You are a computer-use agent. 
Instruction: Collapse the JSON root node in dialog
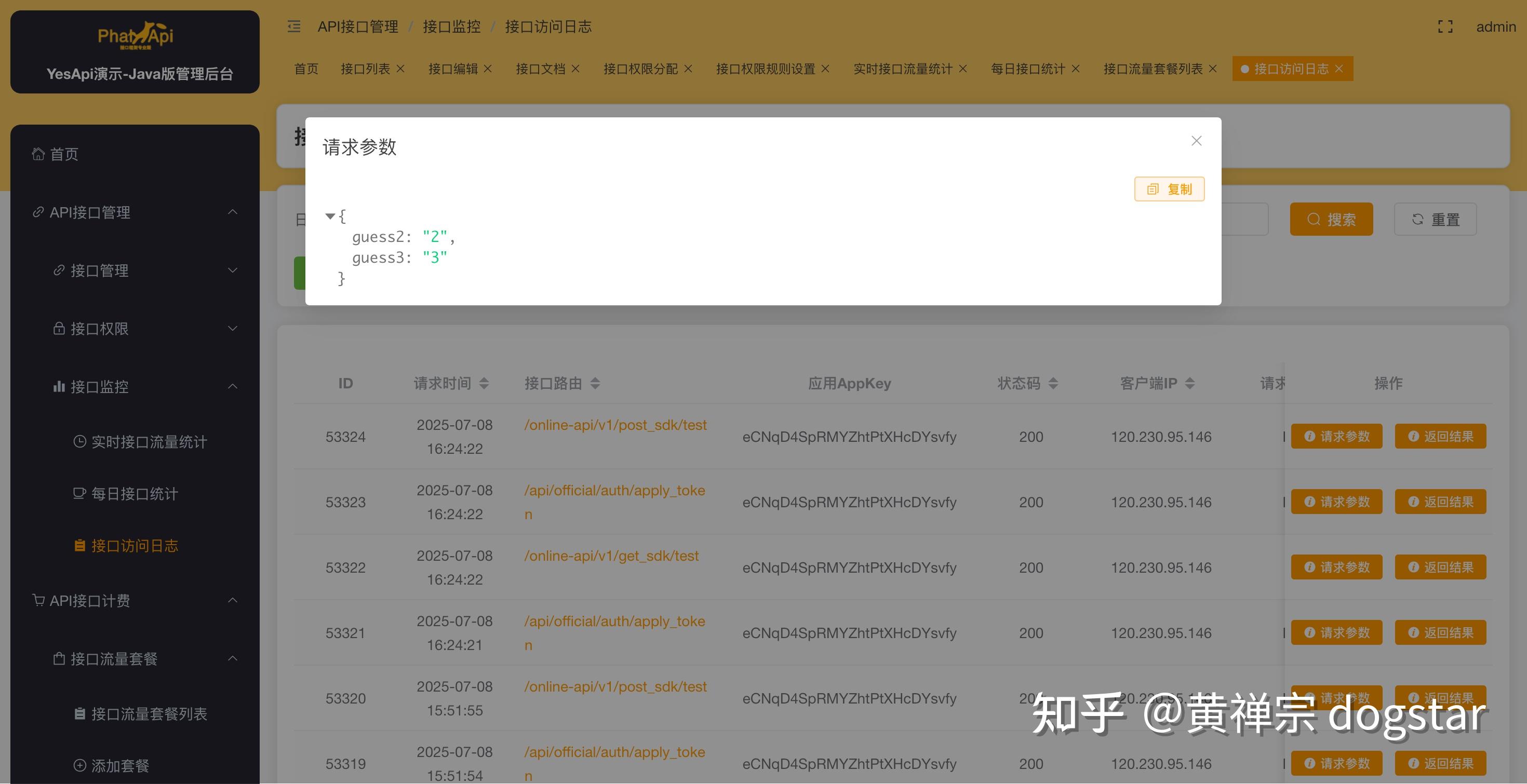click(330, 217)
